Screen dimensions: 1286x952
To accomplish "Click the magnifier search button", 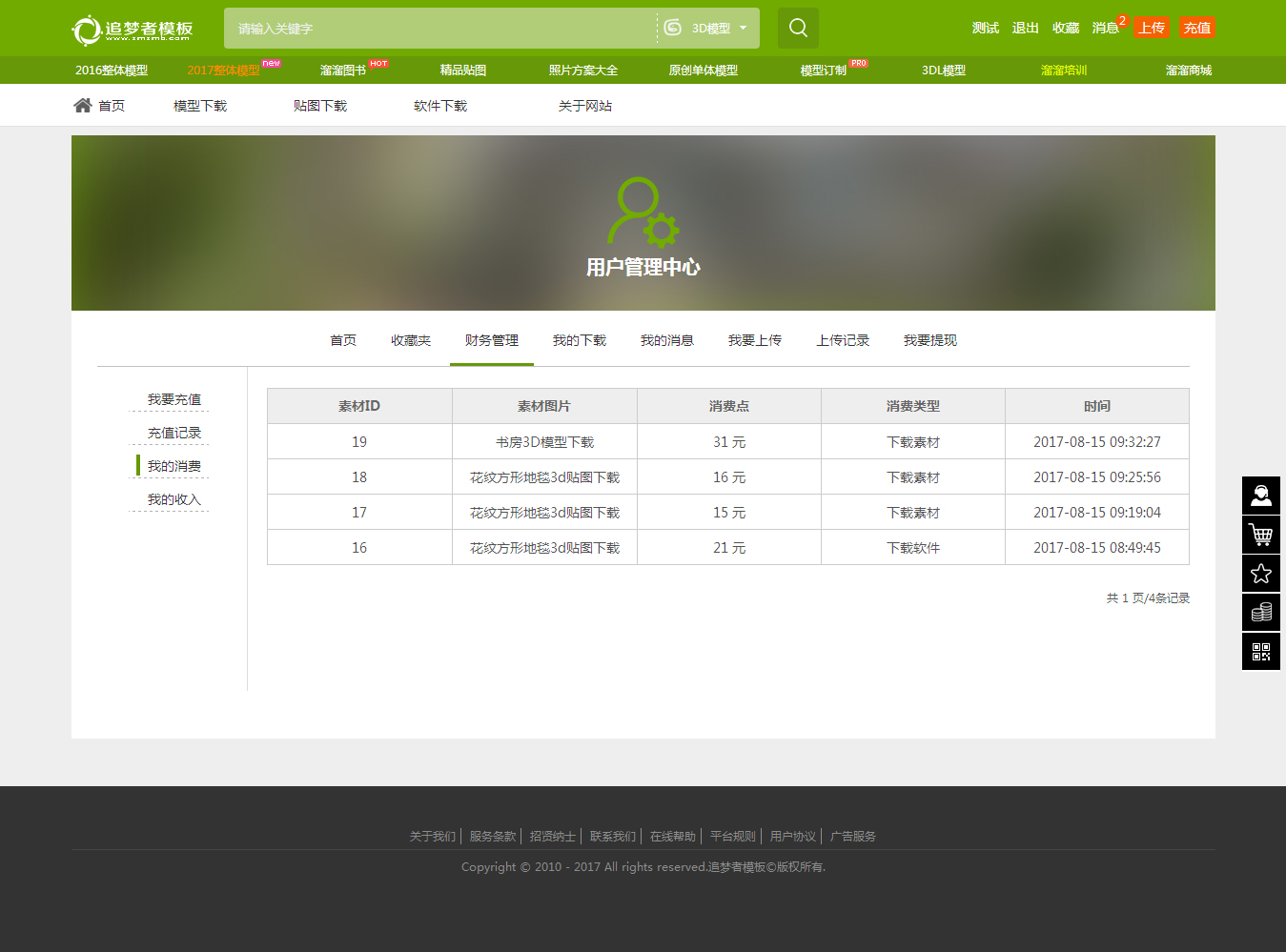I will [x=798, y=28].
